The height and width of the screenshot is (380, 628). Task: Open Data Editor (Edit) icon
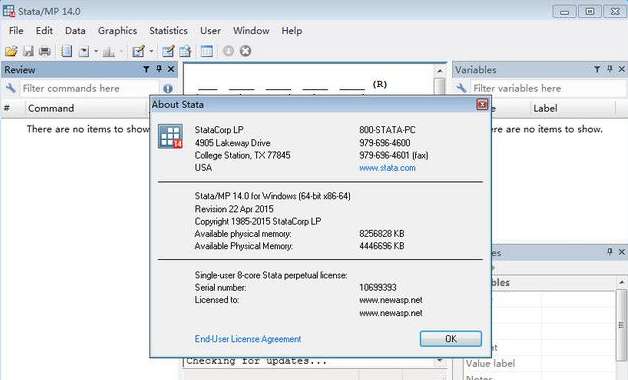(168, 51)
